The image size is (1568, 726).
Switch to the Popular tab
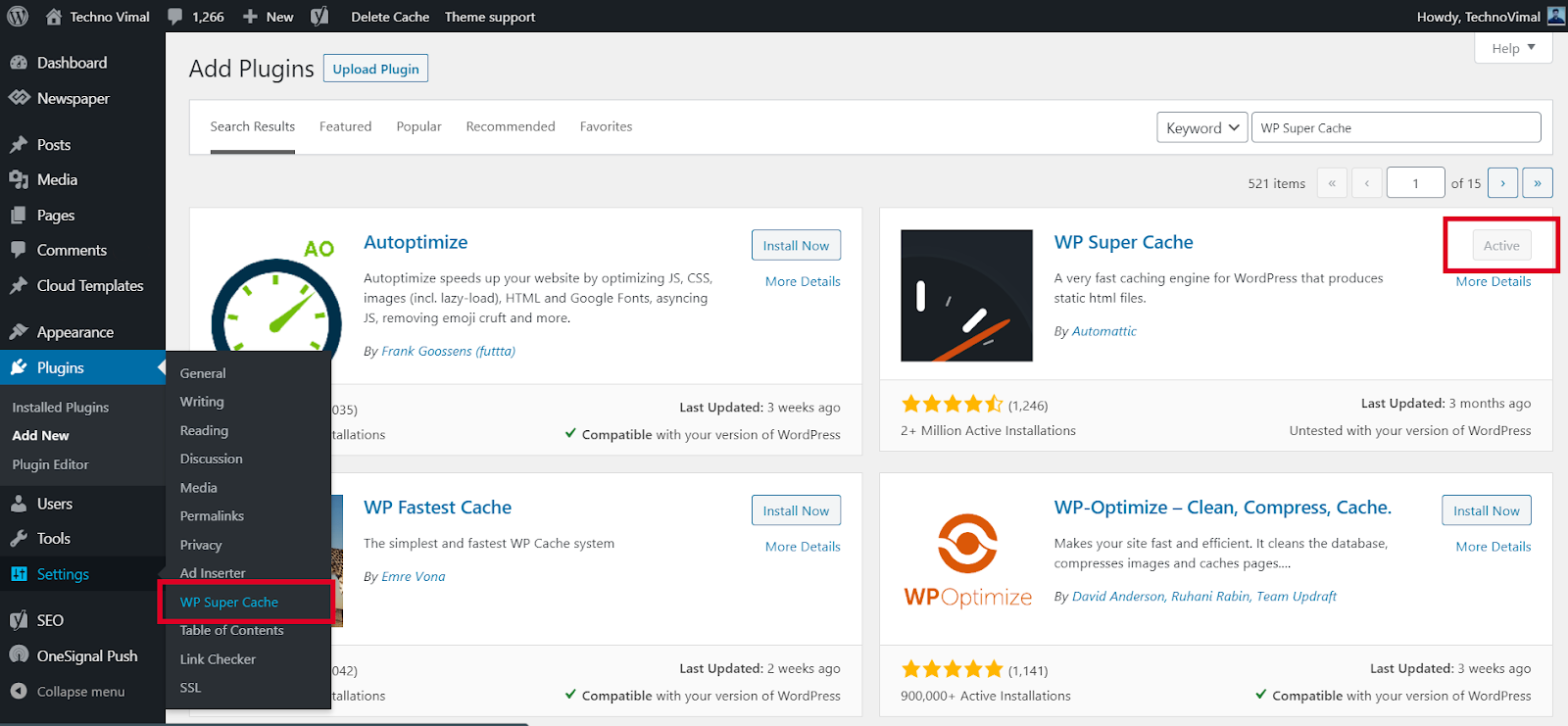[x=418, y=126]
